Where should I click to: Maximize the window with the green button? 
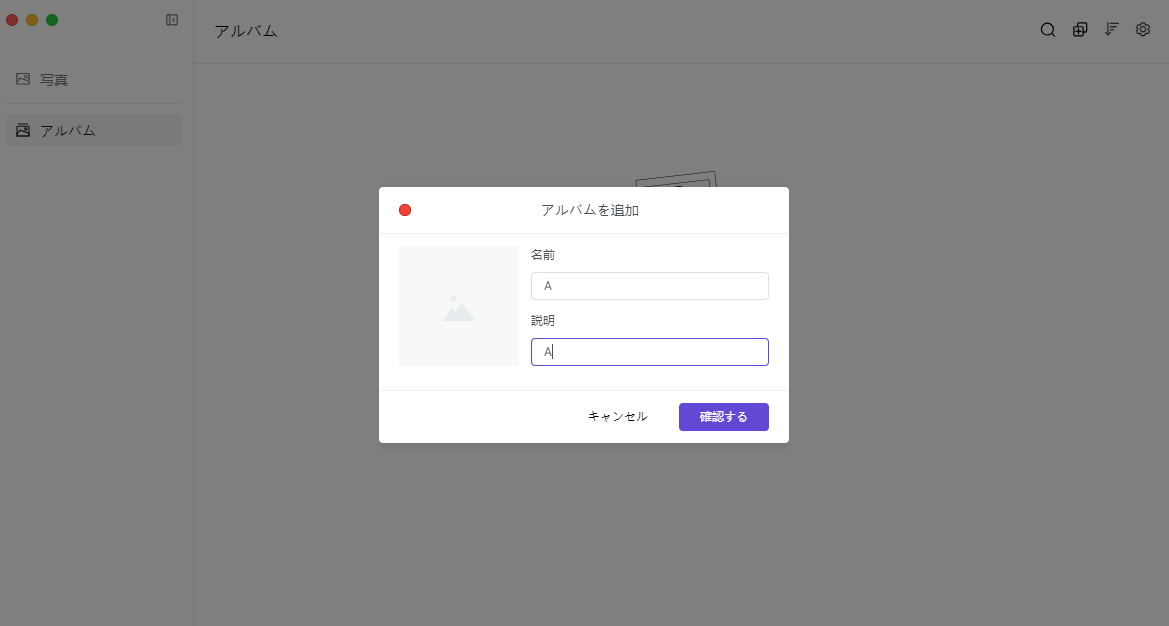click(52, 20)
